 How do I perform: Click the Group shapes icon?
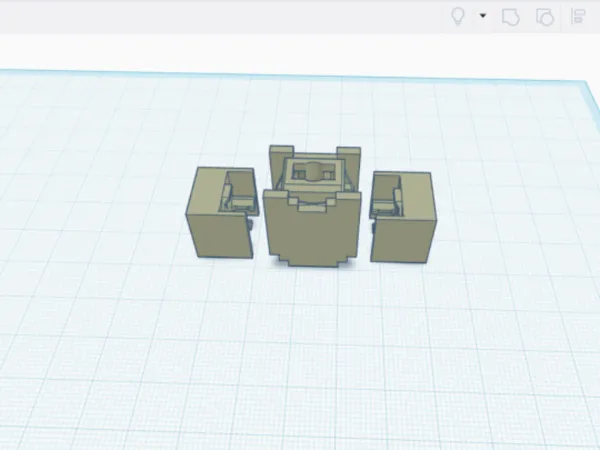(x=511, y=17)
